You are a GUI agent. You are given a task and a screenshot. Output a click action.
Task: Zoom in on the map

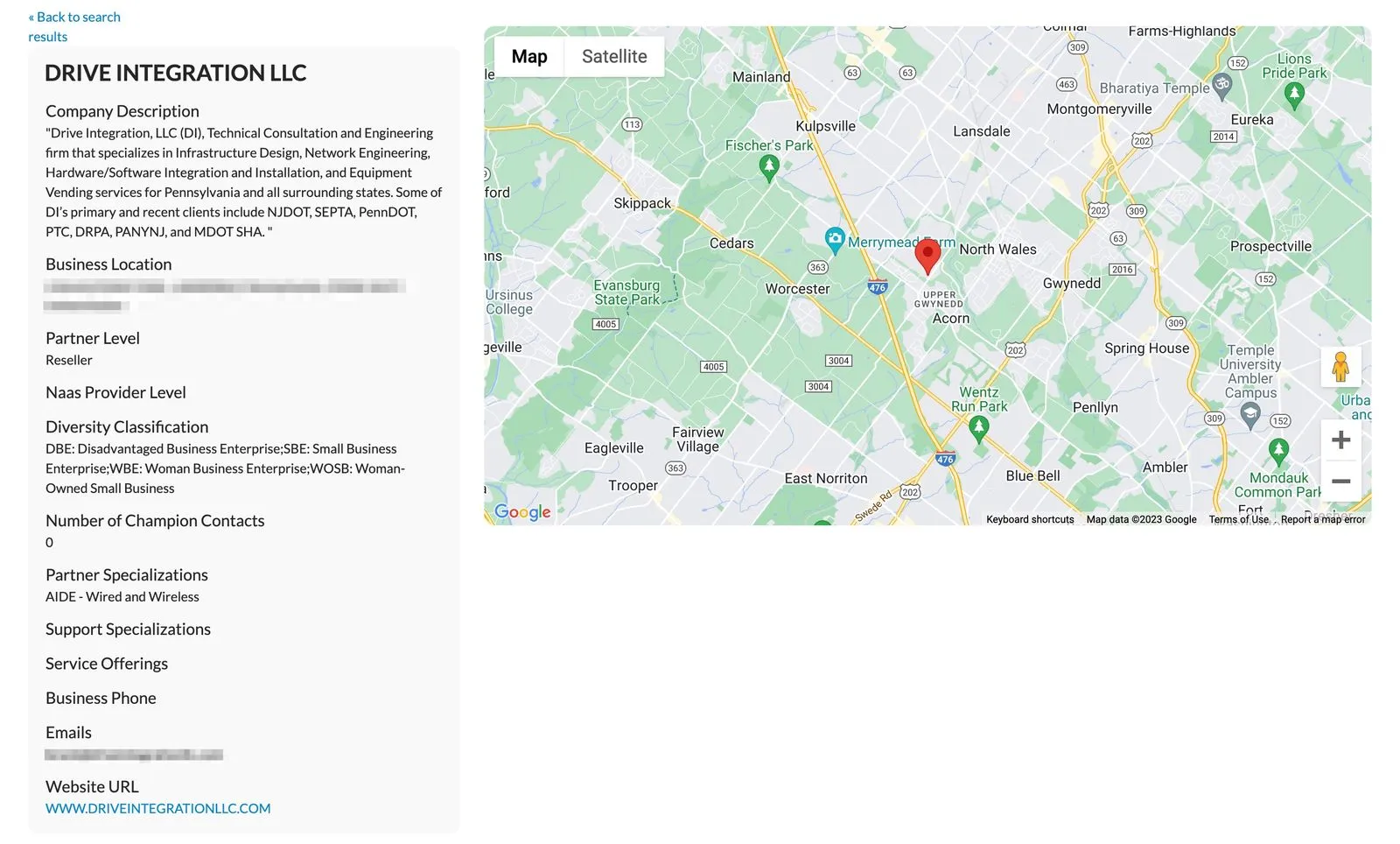coord(1340,440)
